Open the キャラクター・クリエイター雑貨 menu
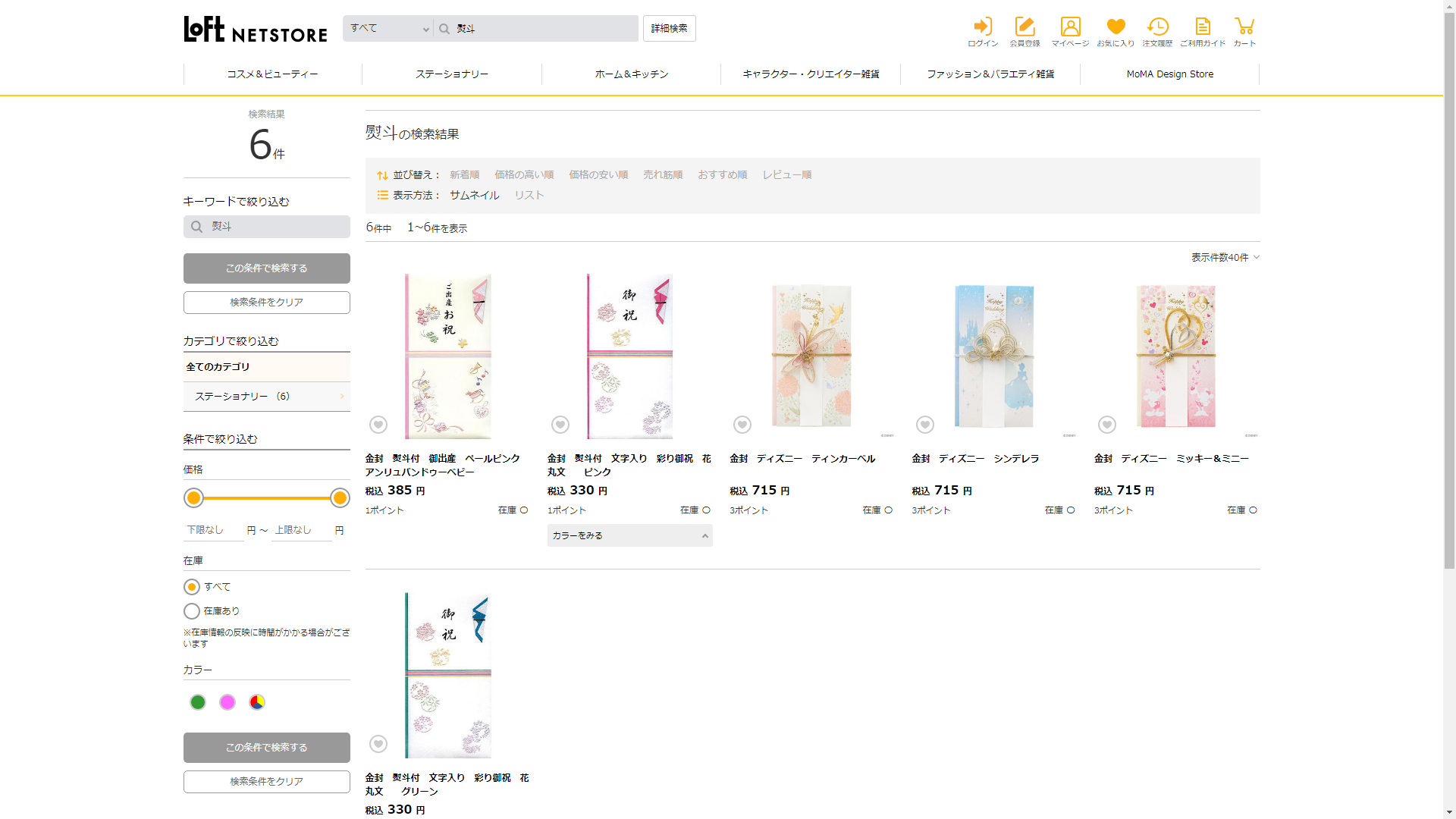This screenshot has height=819, width=1456. 811,74
